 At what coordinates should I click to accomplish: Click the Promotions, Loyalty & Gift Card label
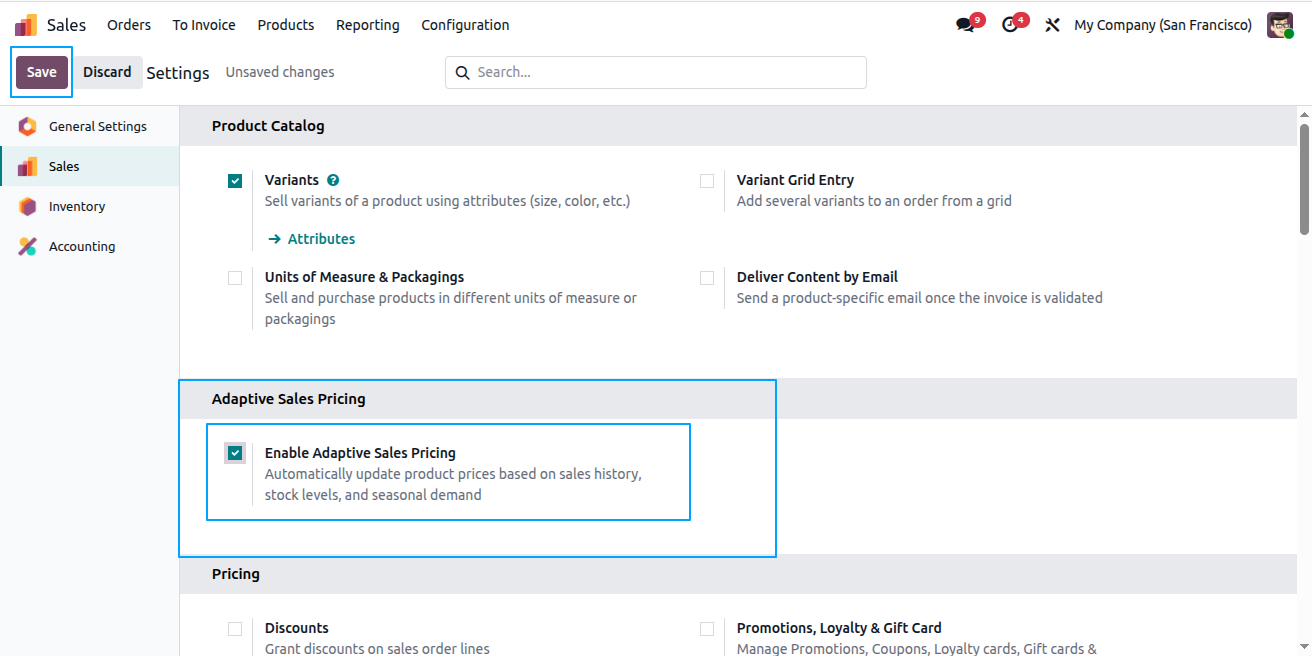pyautogui.click(x=839, y=628)
